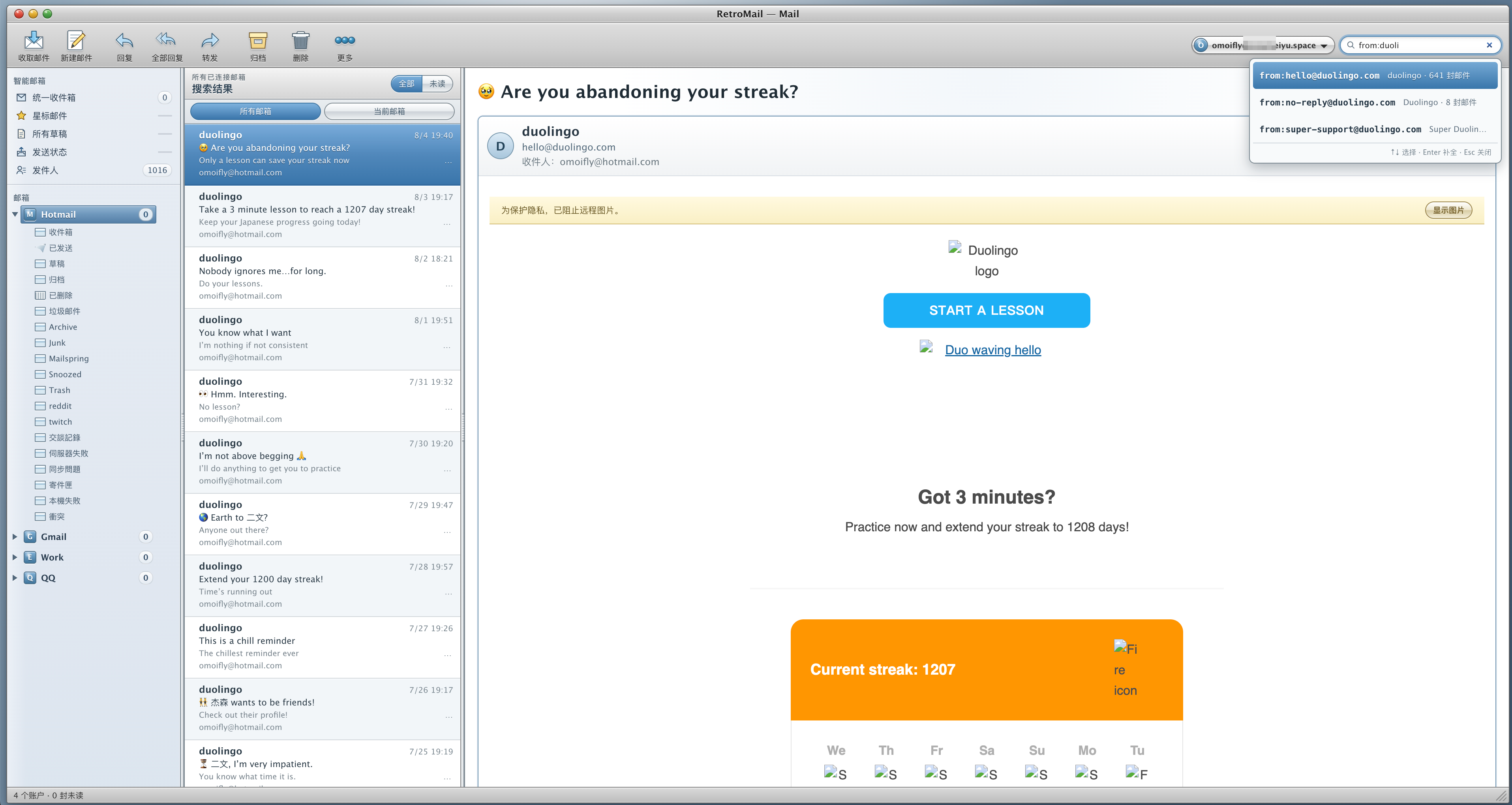
Task: Click the Reply (回复) arrow icon
Action: (124, 40)
